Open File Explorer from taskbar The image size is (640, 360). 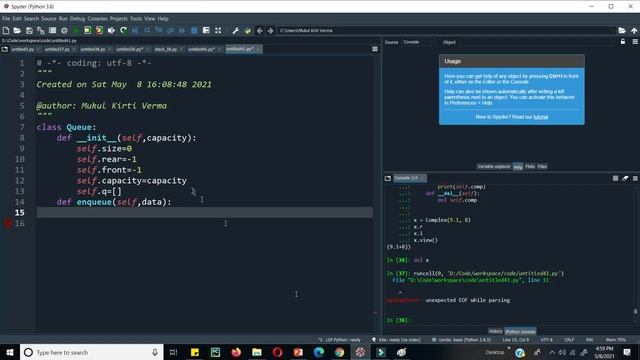(x=257, y=352)
